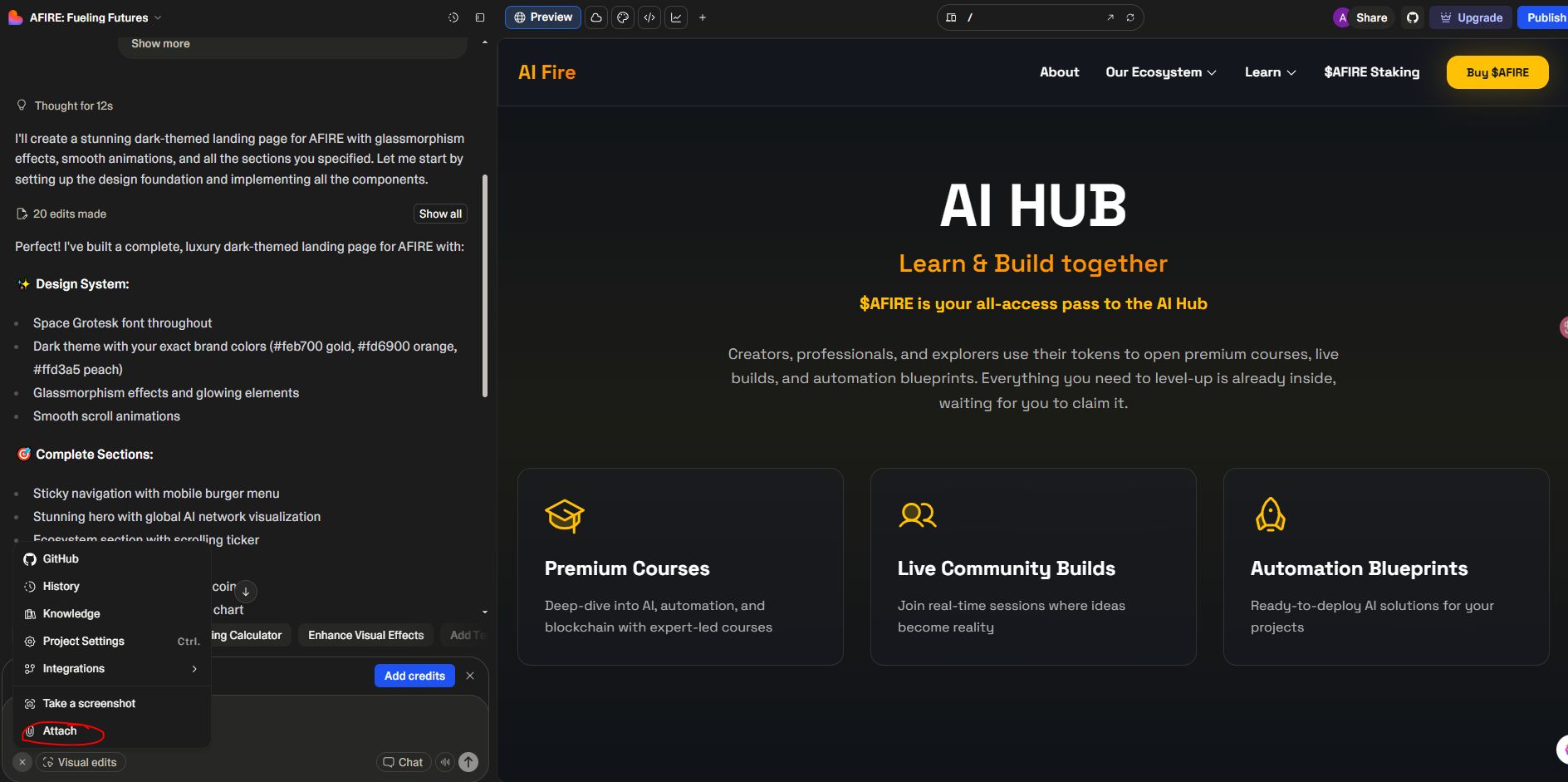The height and width of the screenshot is (782, 1568).
Task: Open the AFIRE: Fueling Futures project dropdown
Action: [96, 17]
